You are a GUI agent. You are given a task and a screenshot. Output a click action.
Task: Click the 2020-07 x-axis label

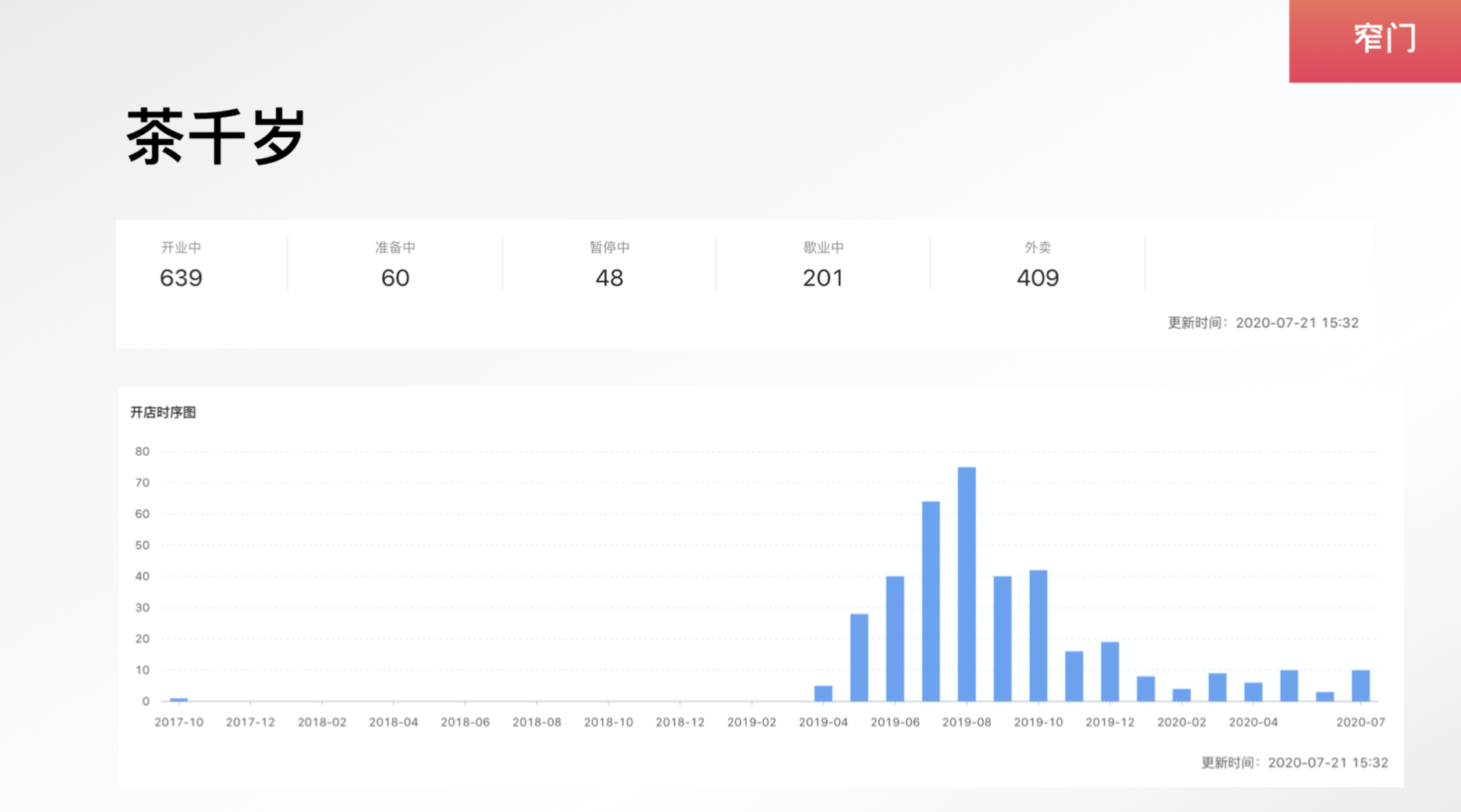click(x=1360, y=722)
